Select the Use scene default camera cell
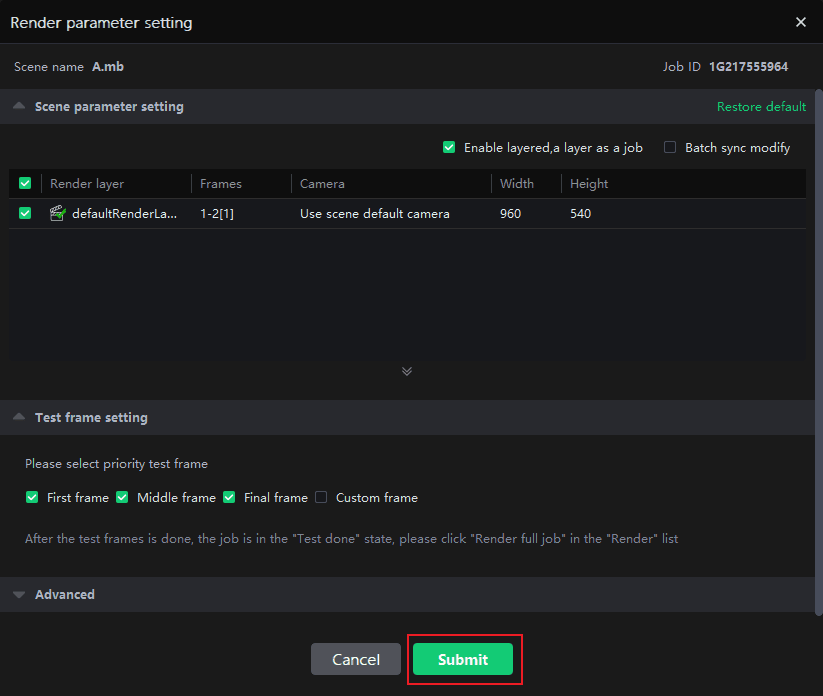Screen dimensions: 823x696 [x=375, y=213]
